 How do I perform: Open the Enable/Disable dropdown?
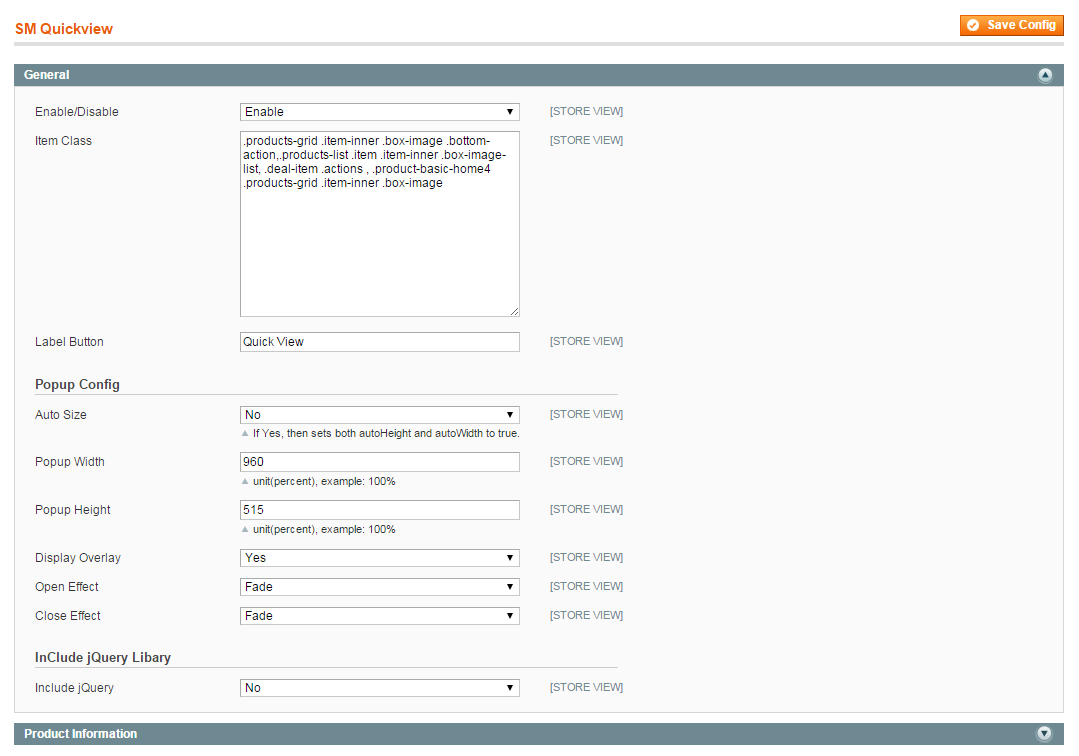click(x=379, y=112)
